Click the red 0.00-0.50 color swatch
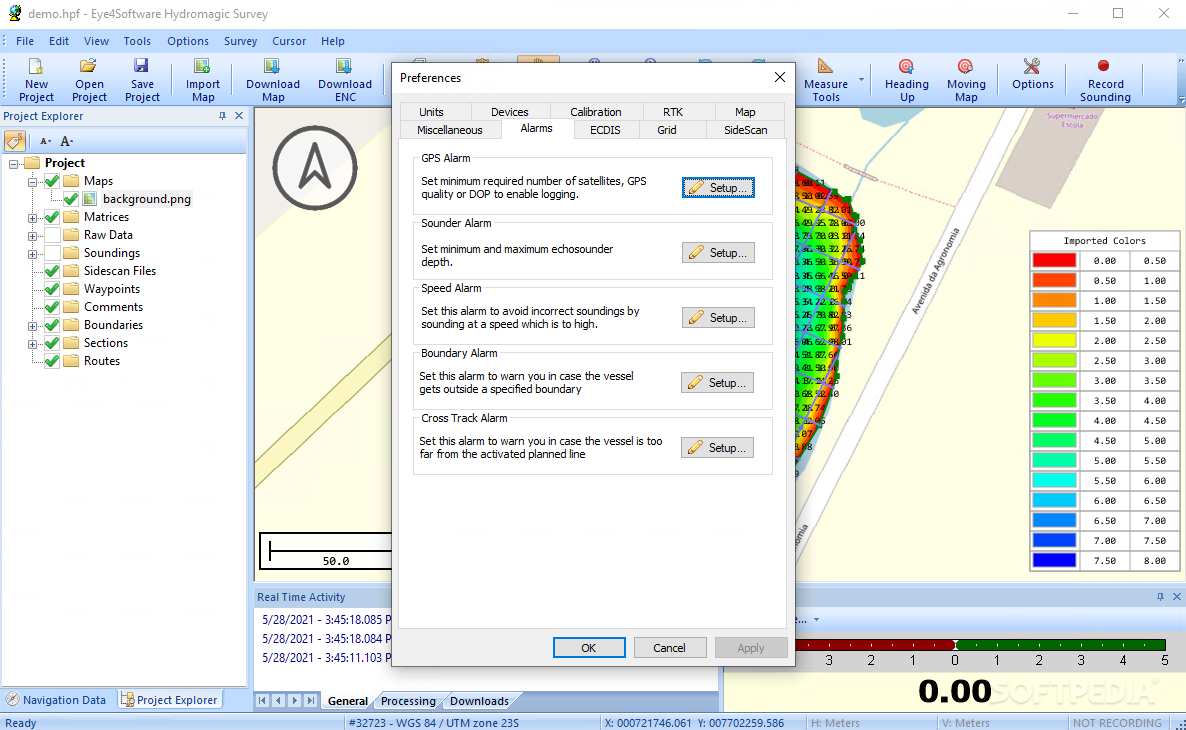Screen dimensions: 1186x730 (1054, 260)
